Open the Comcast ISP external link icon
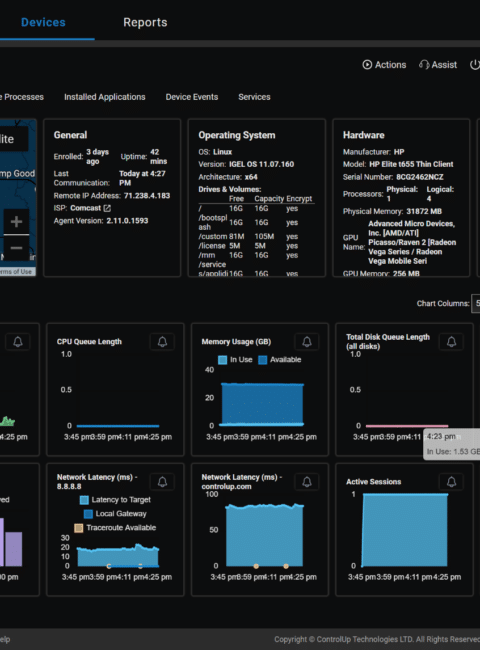The image size is (480, 650). click(107, 208)
